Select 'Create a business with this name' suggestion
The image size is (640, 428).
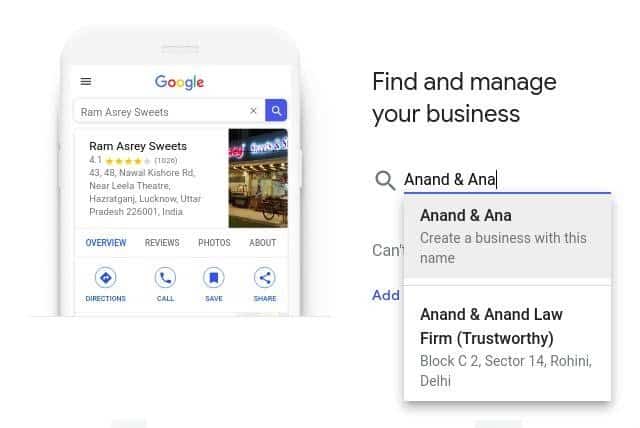[x=507, y=237]
